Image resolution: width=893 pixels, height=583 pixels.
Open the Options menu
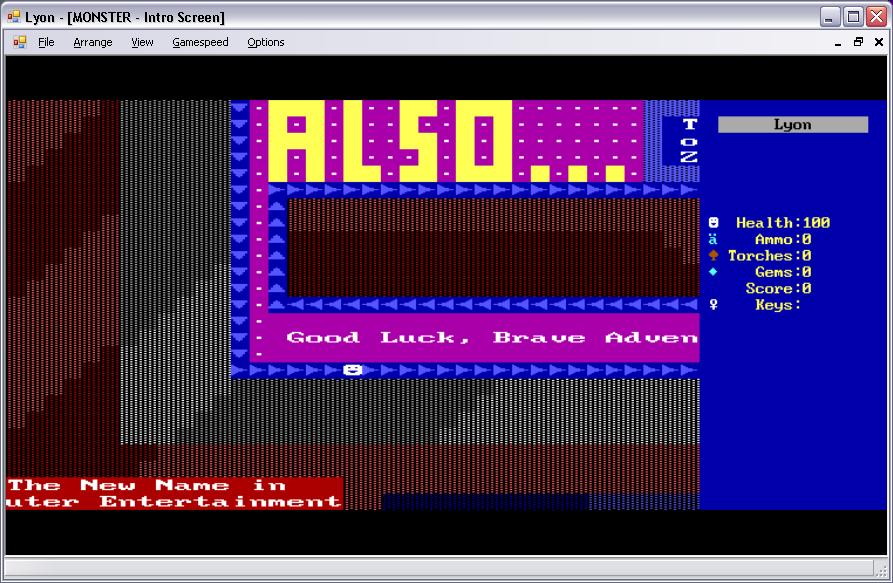coord(265,42)
